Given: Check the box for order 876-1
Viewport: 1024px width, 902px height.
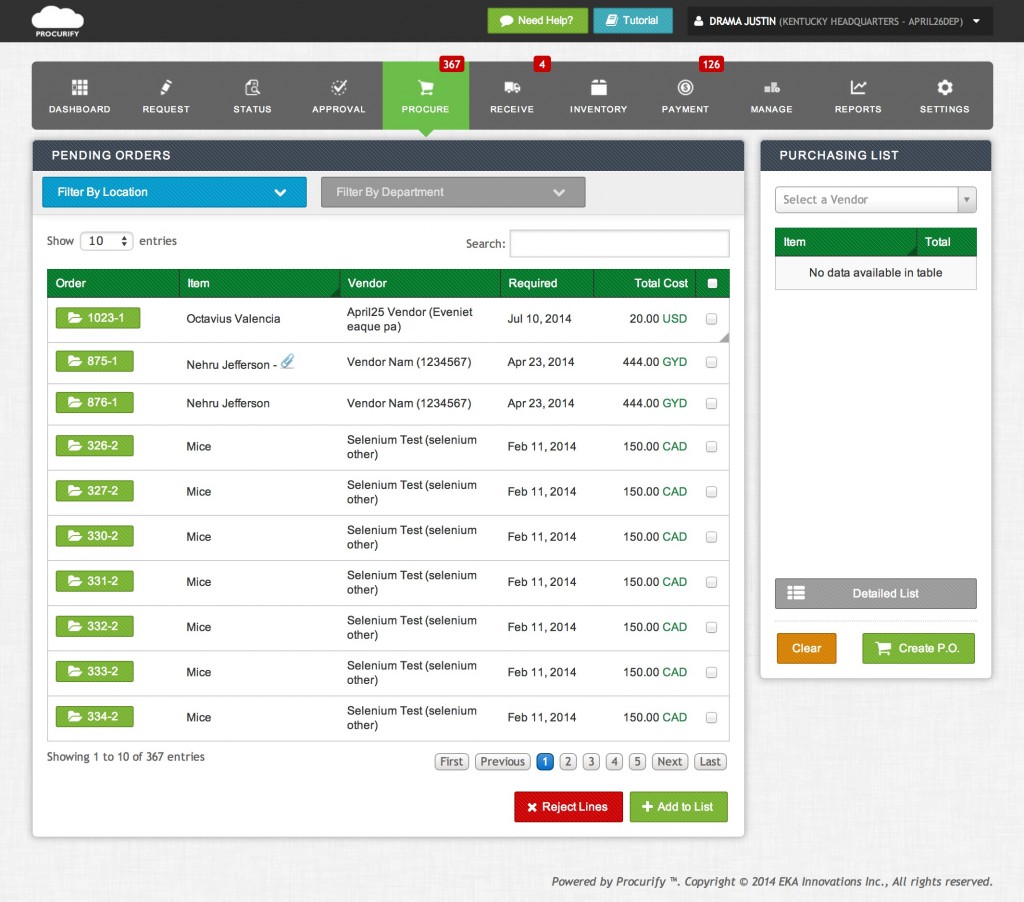Looking at the screenshot, I should pyautogui.click(x=712, y=404).
